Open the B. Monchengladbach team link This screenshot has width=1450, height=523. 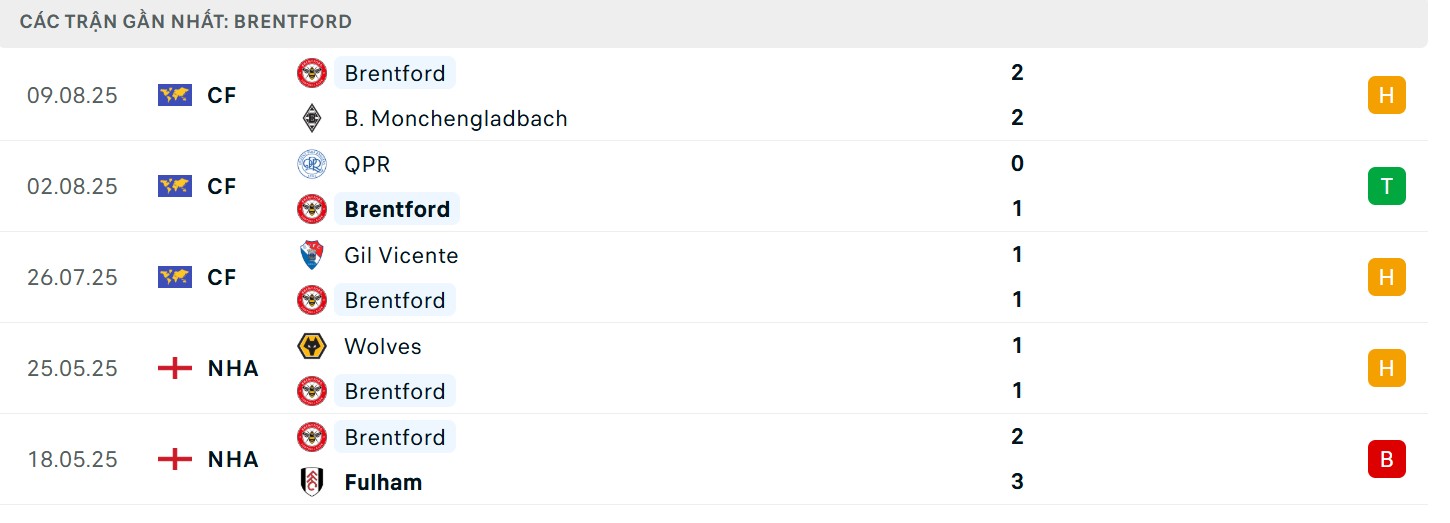pyautogui.click(x=455, y=118)
